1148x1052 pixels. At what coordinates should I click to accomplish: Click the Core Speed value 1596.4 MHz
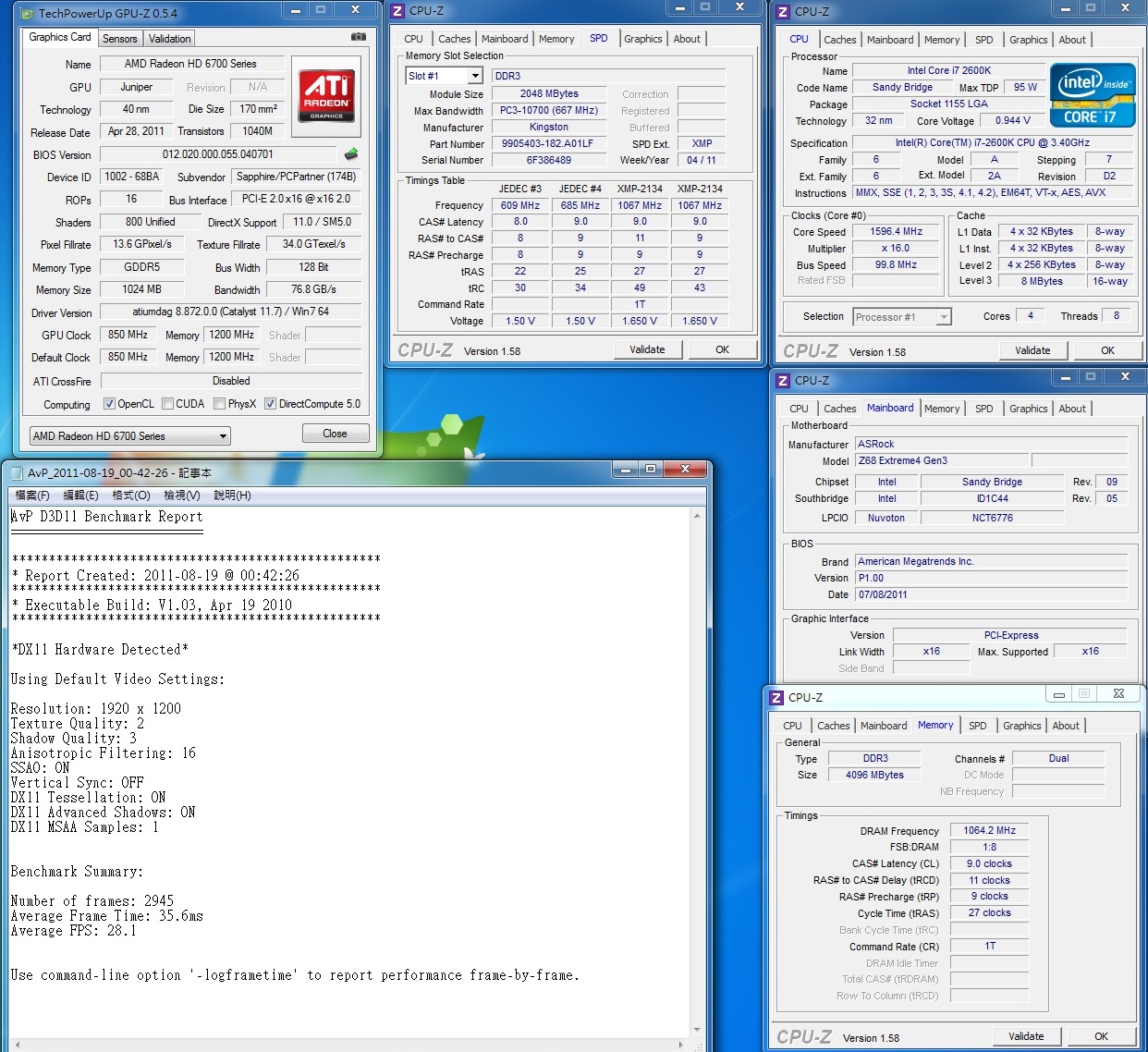tap(896, 232)
